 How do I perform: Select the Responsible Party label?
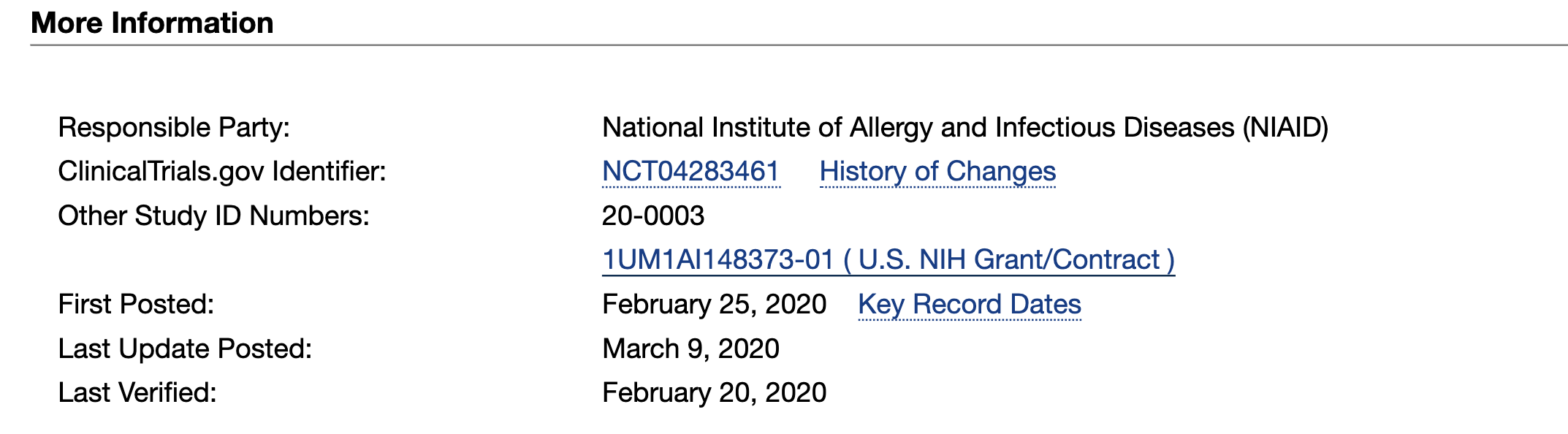pos(174,128)
